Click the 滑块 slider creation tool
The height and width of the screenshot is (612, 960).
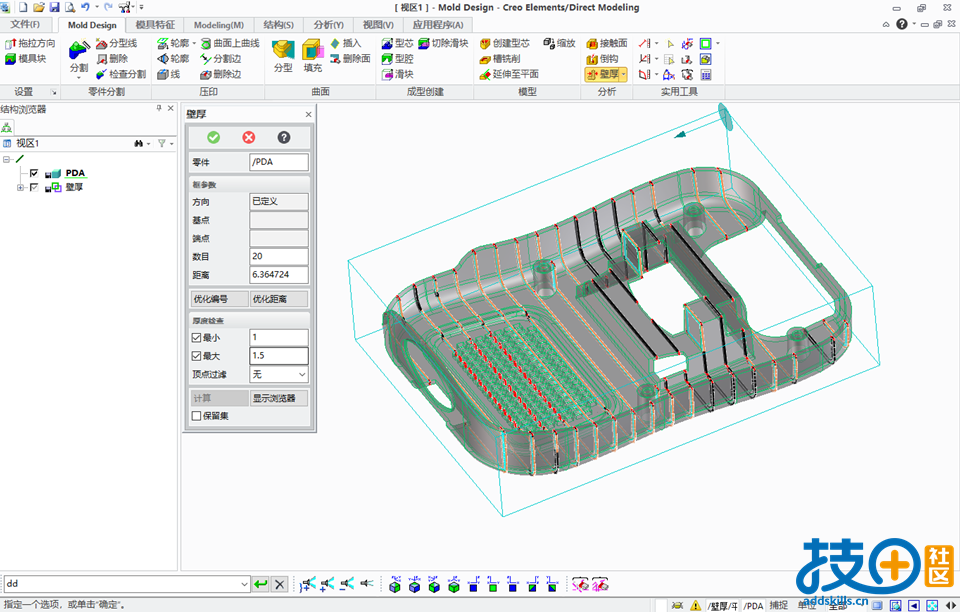[398, 74]
